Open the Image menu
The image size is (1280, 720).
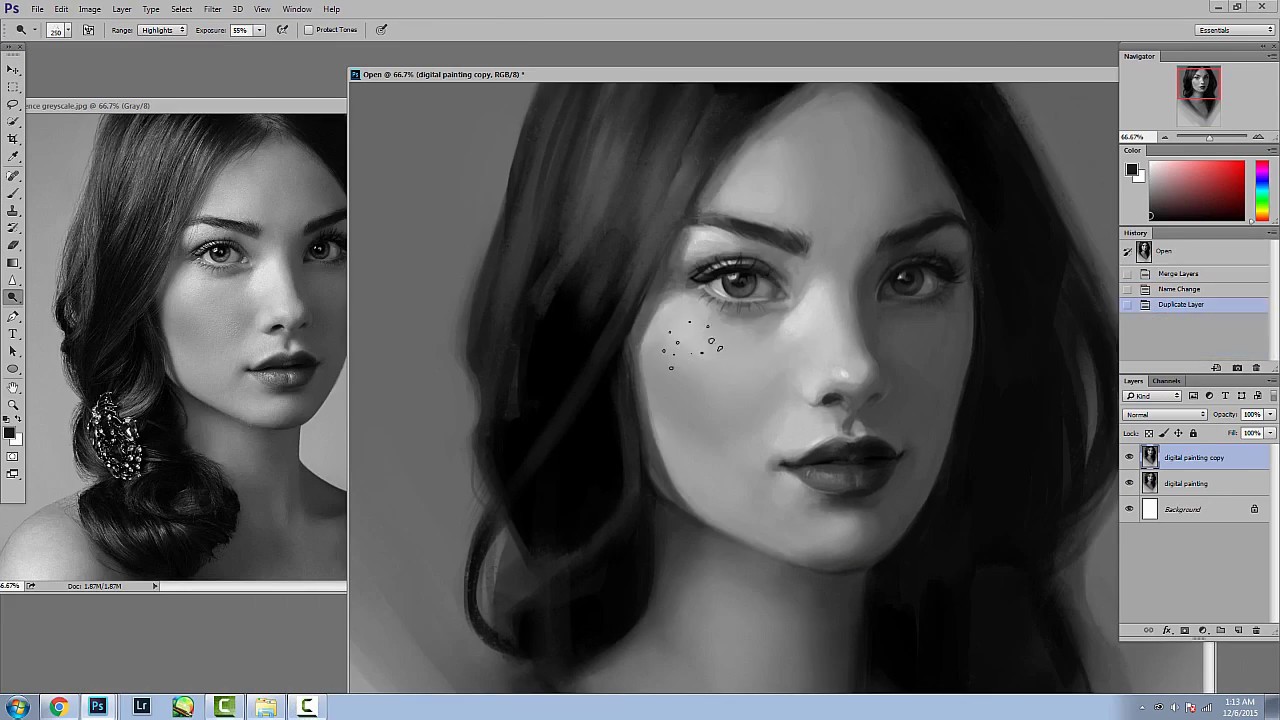tap(90, 9)
